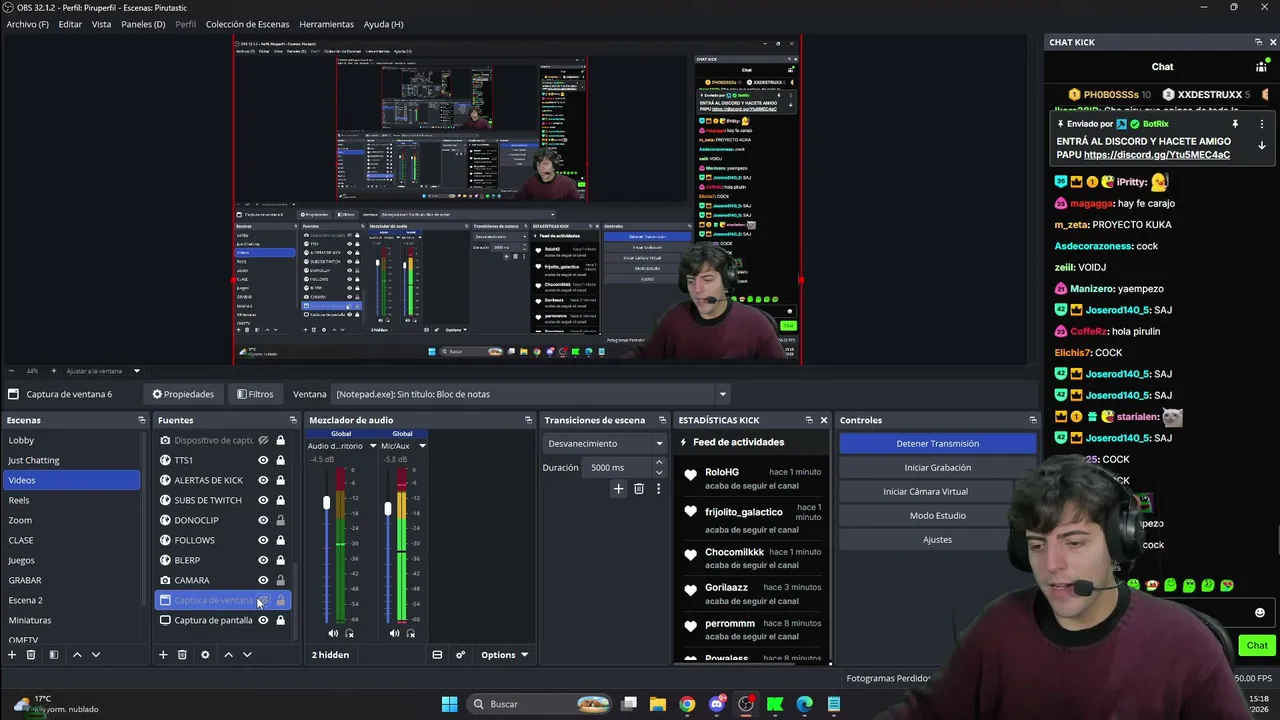
Task: Open Audio del escritorio mixer dropdown arrow
Action: point(373,446)
